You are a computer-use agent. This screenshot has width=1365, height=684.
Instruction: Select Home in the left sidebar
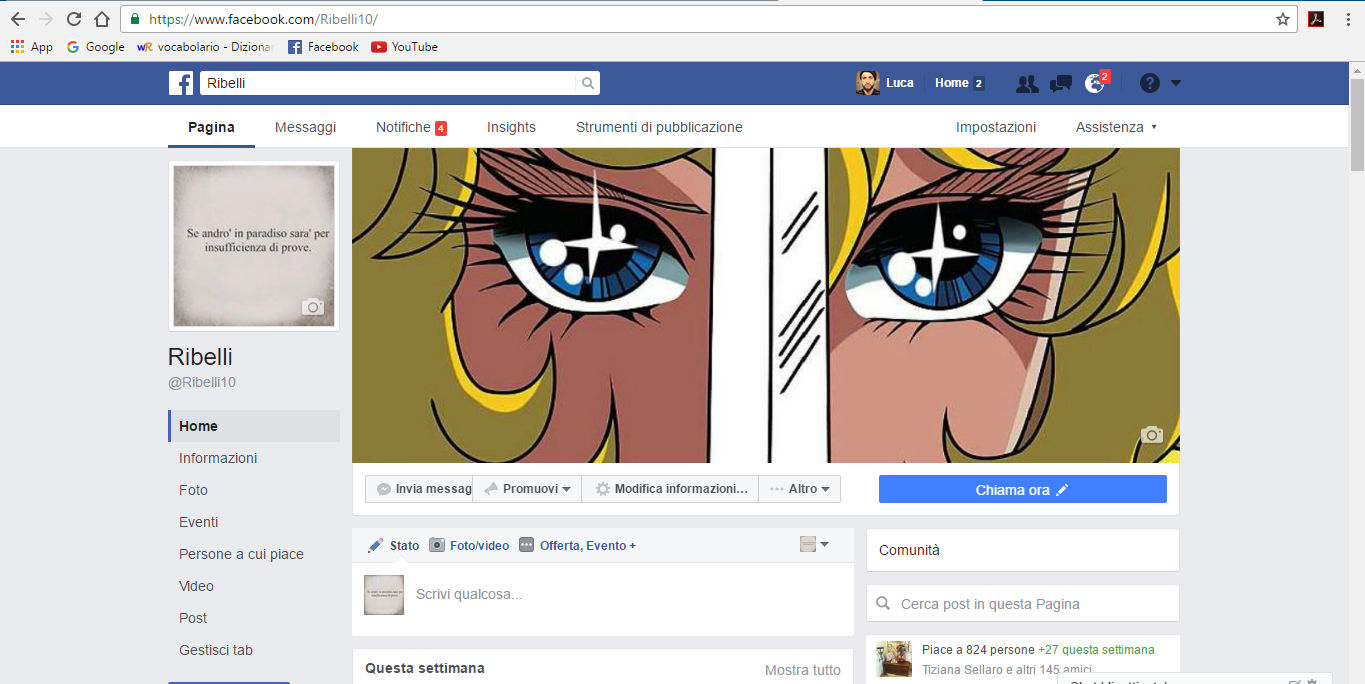click(254, 426)
